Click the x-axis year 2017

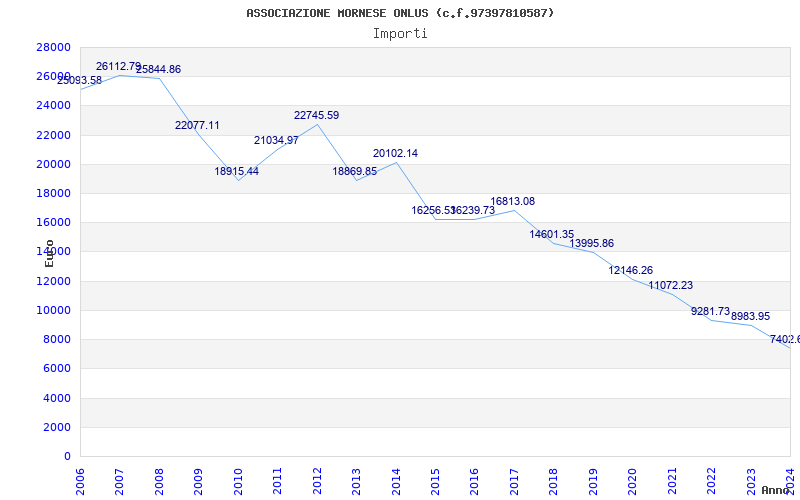[514, 481]
